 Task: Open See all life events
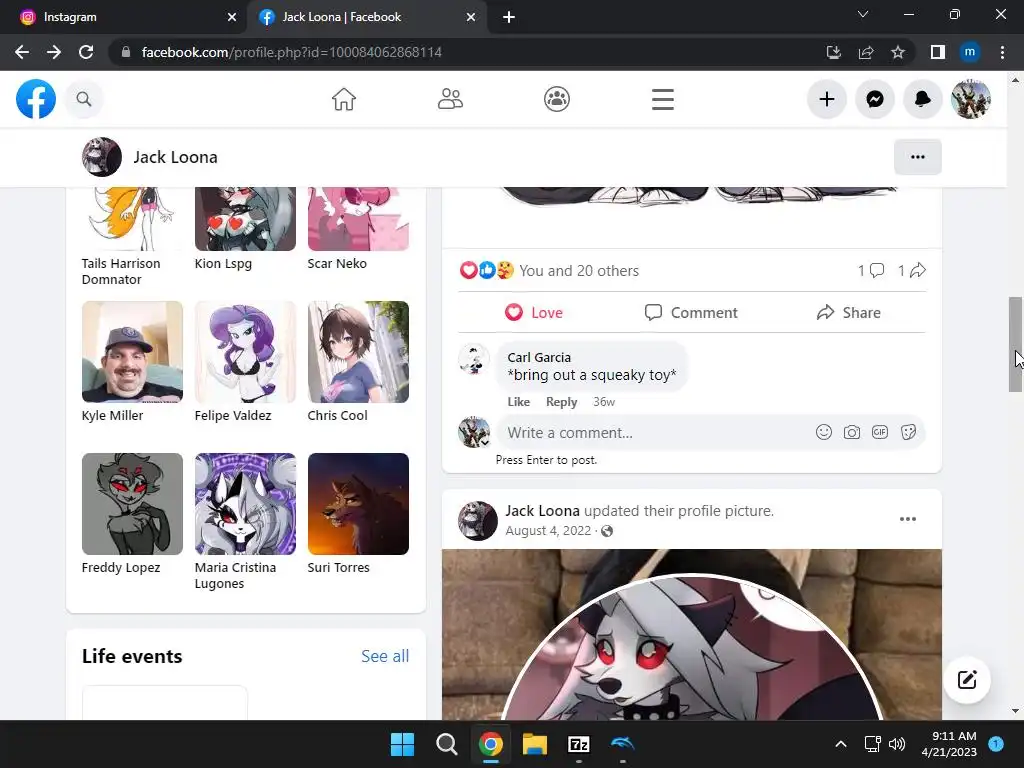[385, 656]
